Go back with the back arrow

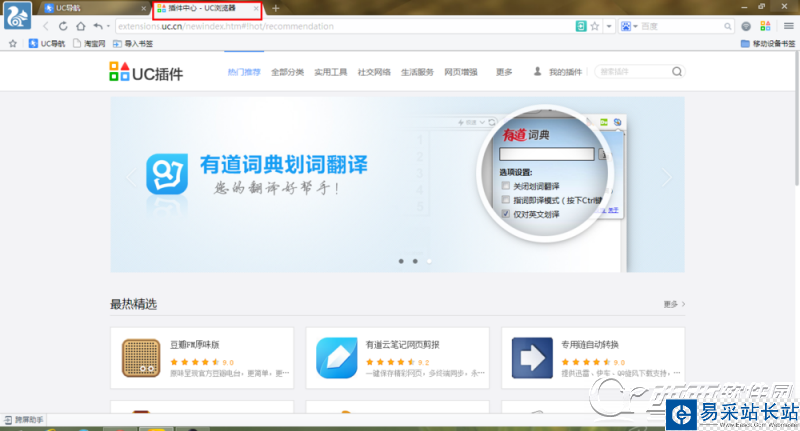point(45,26)
